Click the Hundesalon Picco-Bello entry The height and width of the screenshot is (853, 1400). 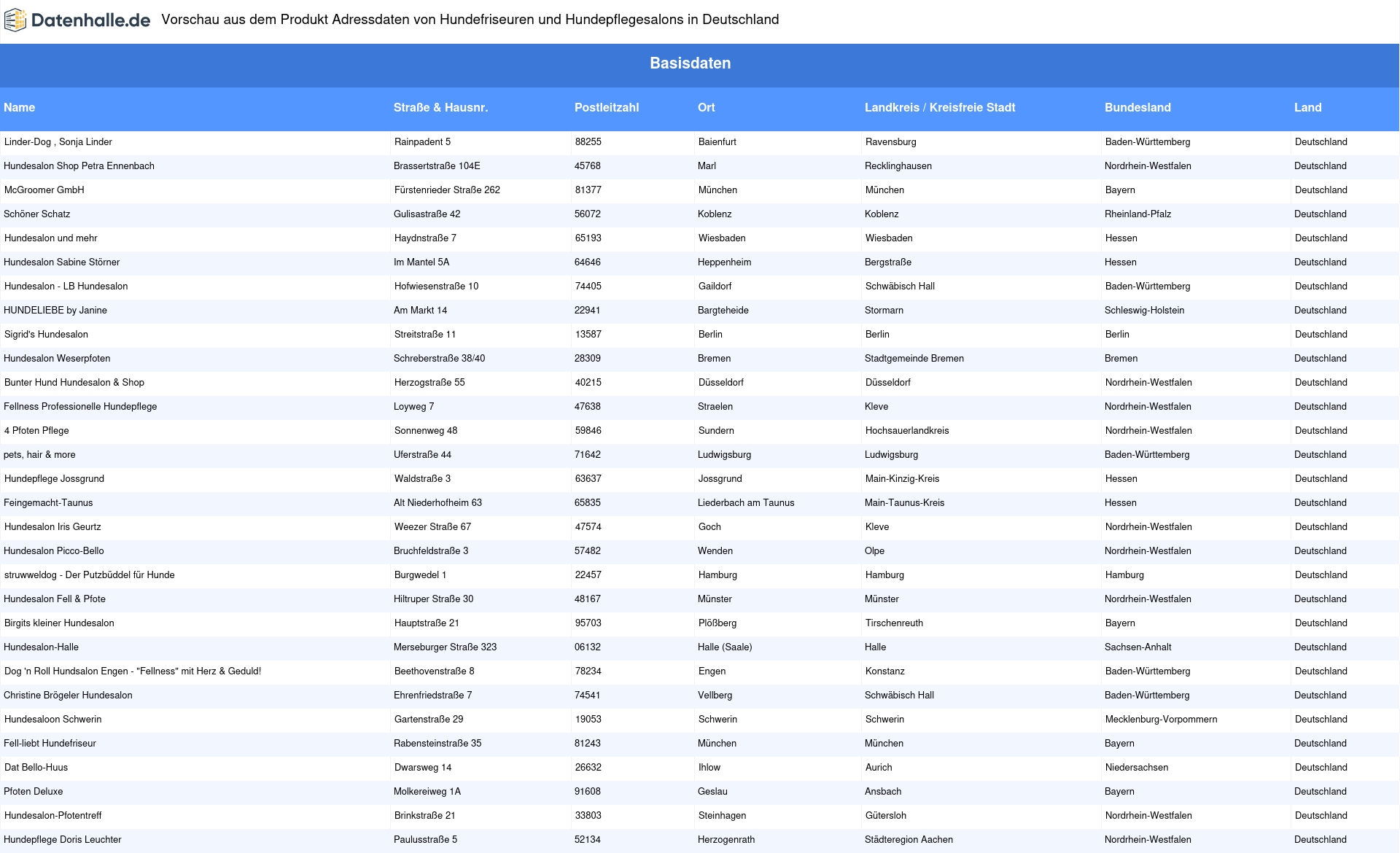54,550
